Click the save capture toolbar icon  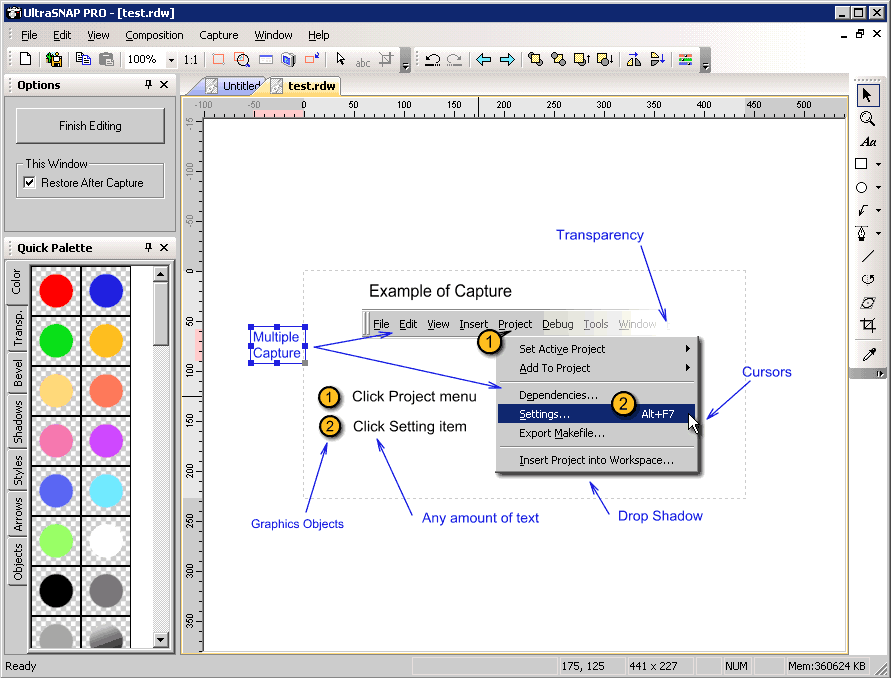pyautogui.click(x=54, y=59)
